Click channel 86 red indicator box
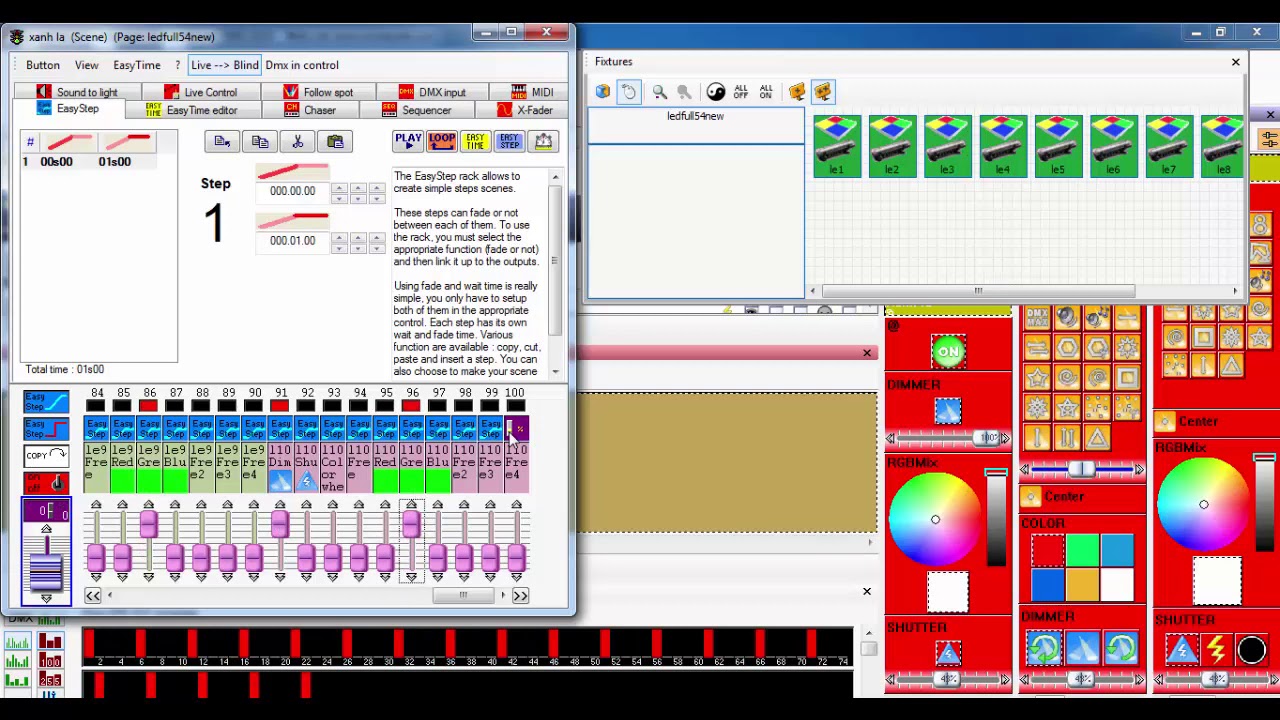1280x720 pixels. (x=149, y=406)
